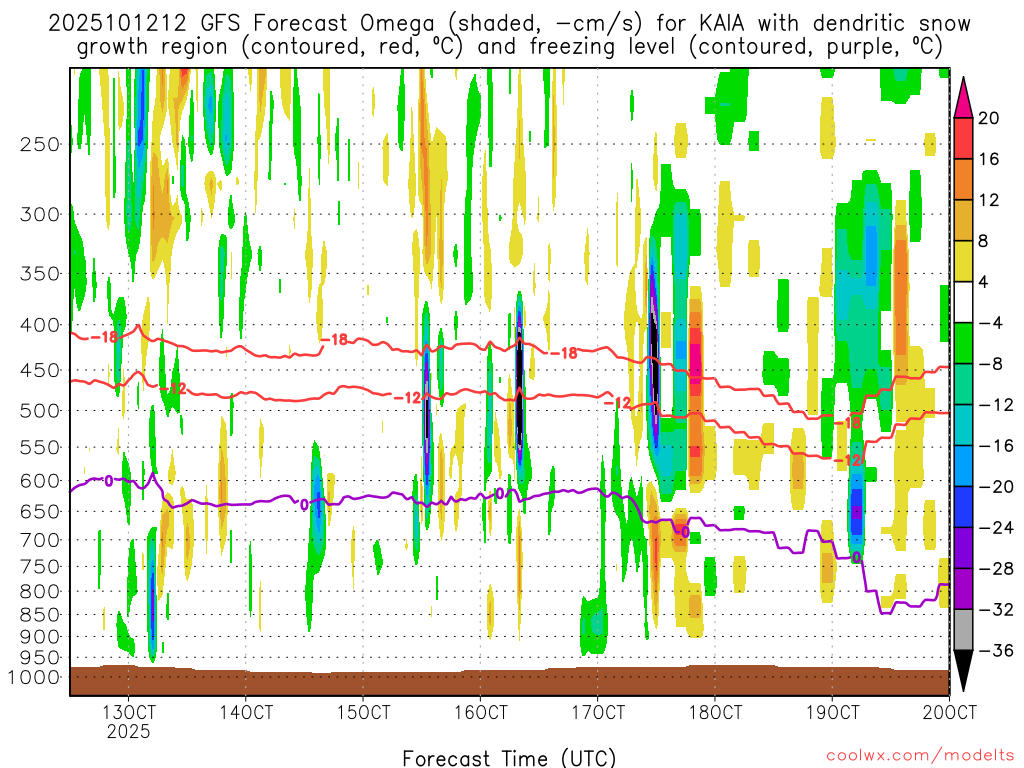Click the pink strong-descent blob near 18OCT
Screen dimensions: 1024x768
coord(696,363)
